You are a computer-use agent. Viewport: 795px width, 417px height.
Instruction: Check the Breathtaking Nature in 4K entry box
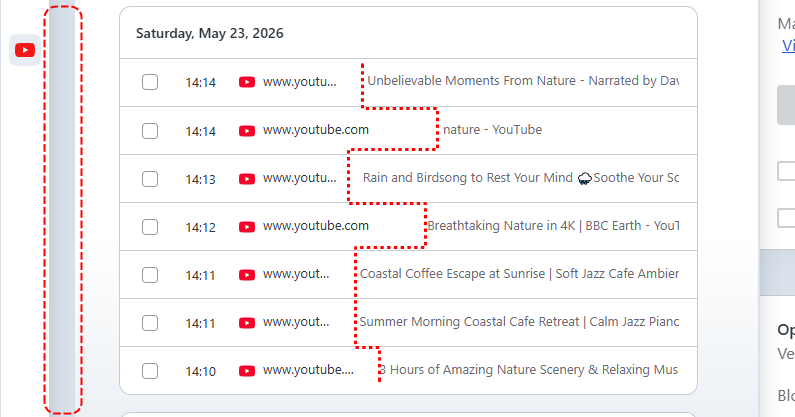[x=150, y=227]
